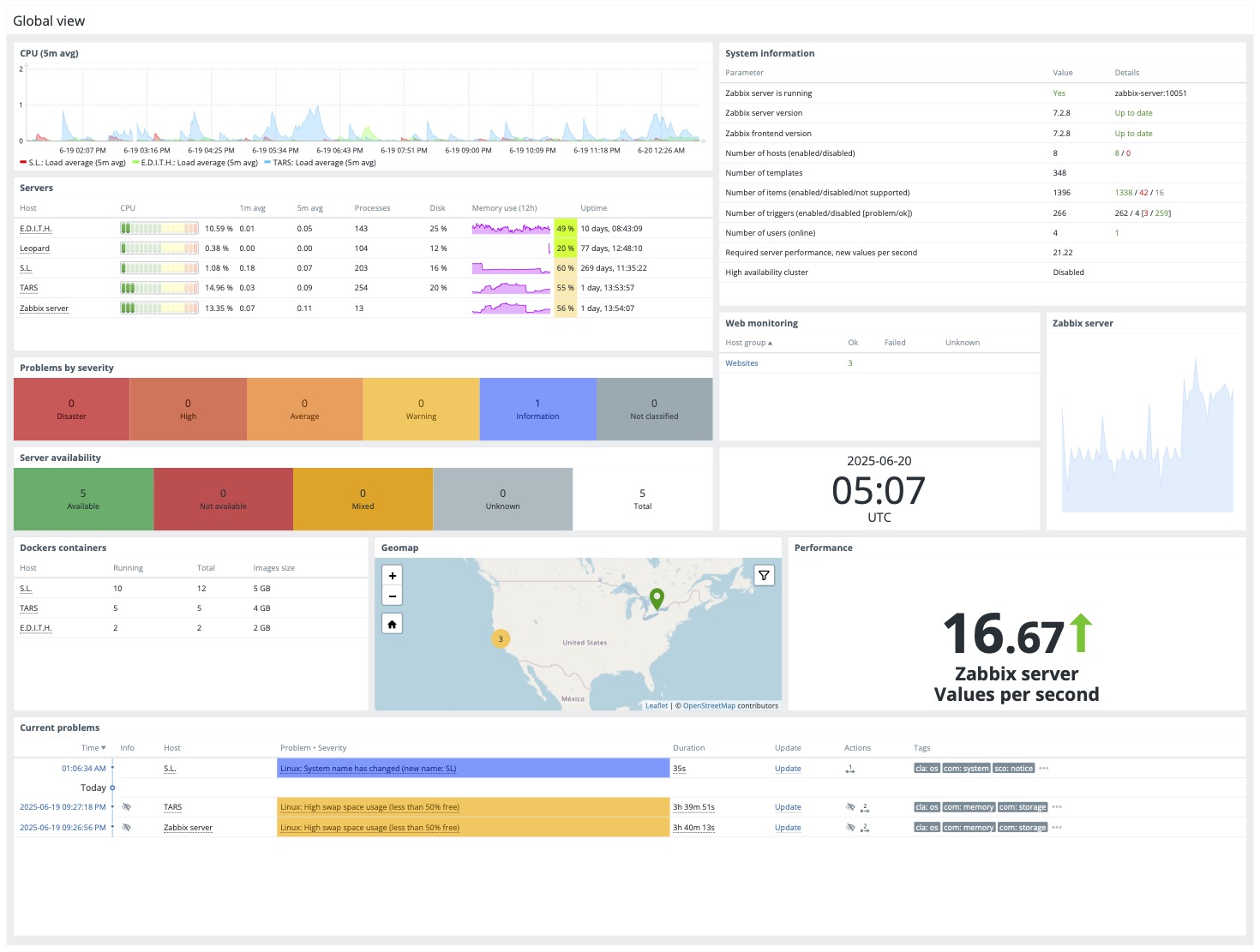Expand more tags for TARS problem

coord(1057,807)
